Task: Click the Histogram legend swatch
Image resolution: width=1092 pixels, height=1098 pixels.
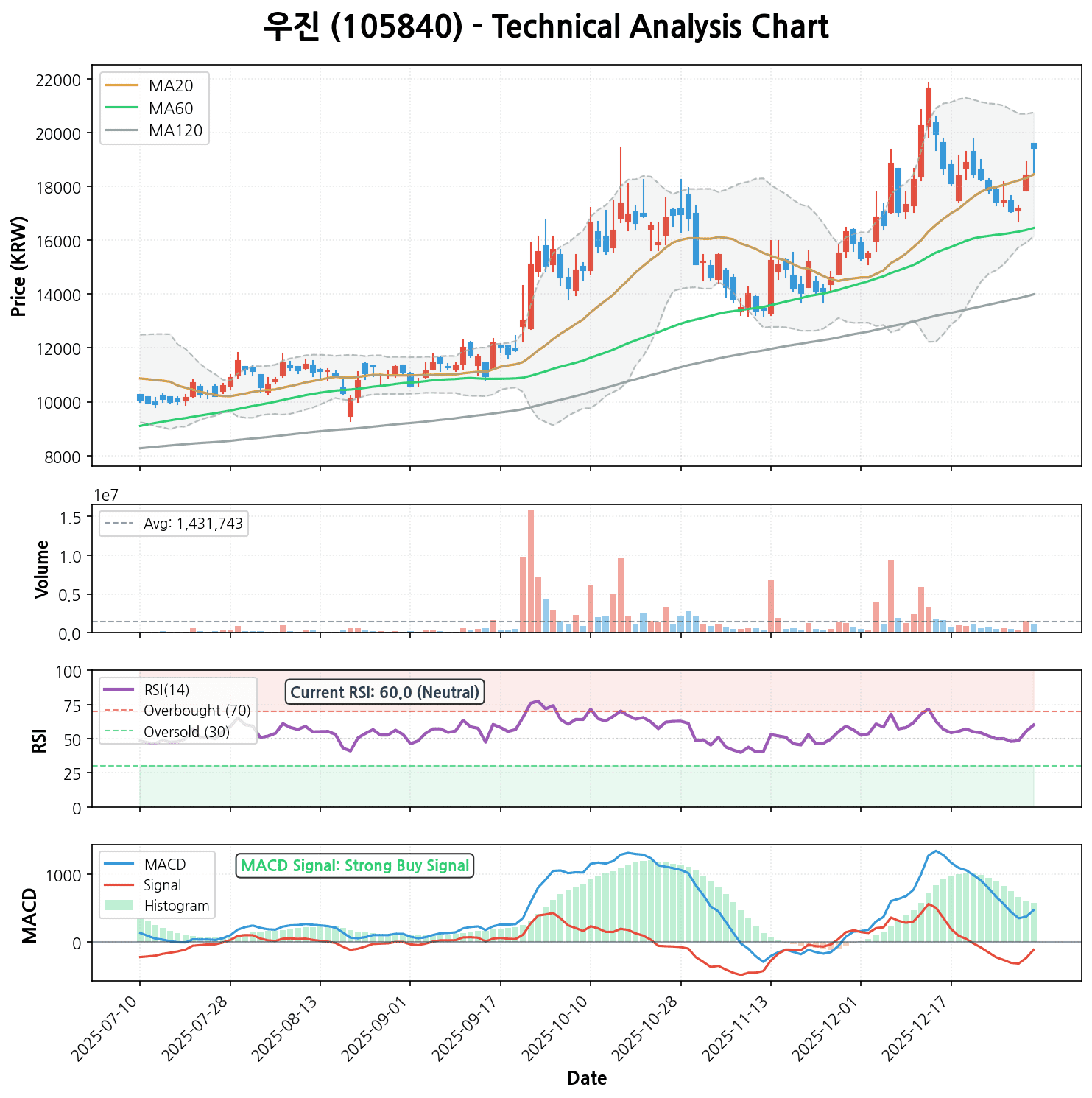Action: 119,906
